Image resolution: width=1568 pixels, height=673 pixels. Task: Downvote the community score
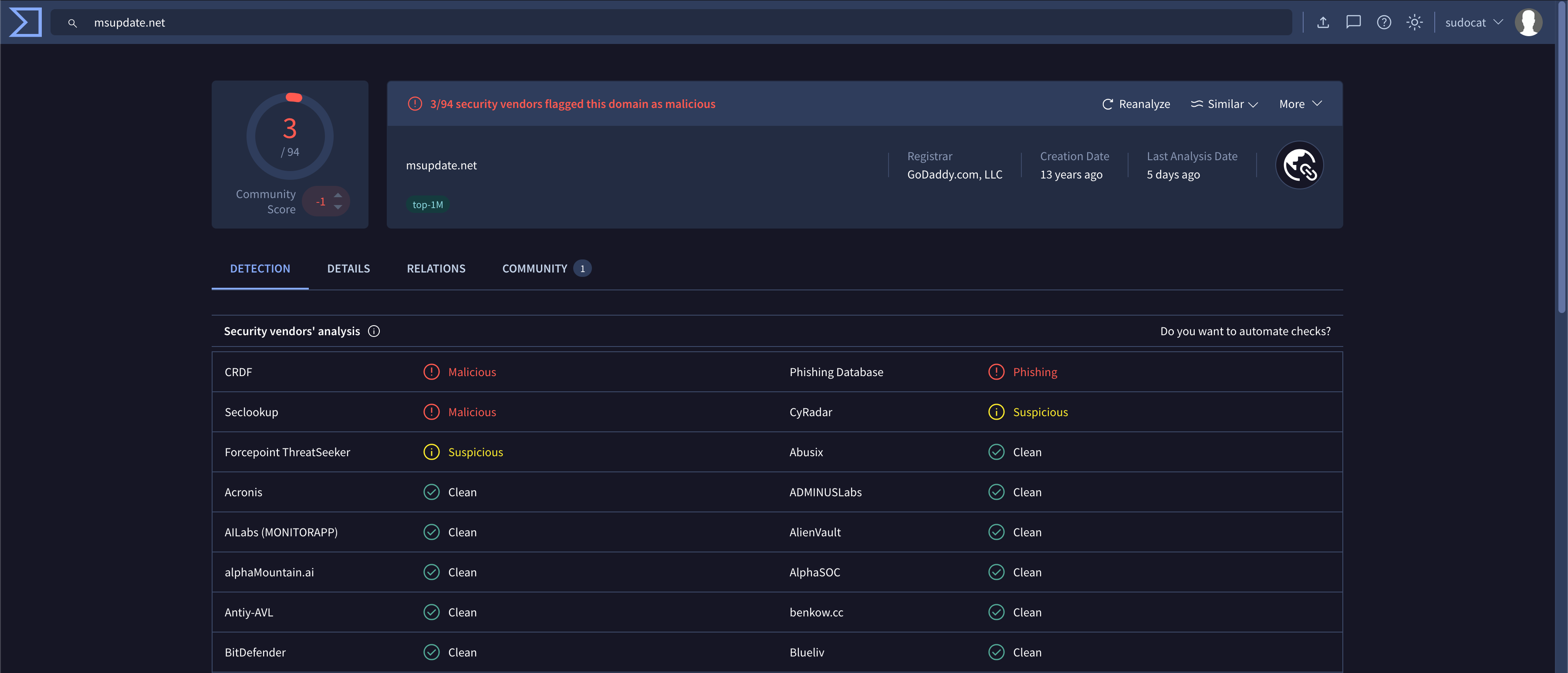(x=338, y=208)
